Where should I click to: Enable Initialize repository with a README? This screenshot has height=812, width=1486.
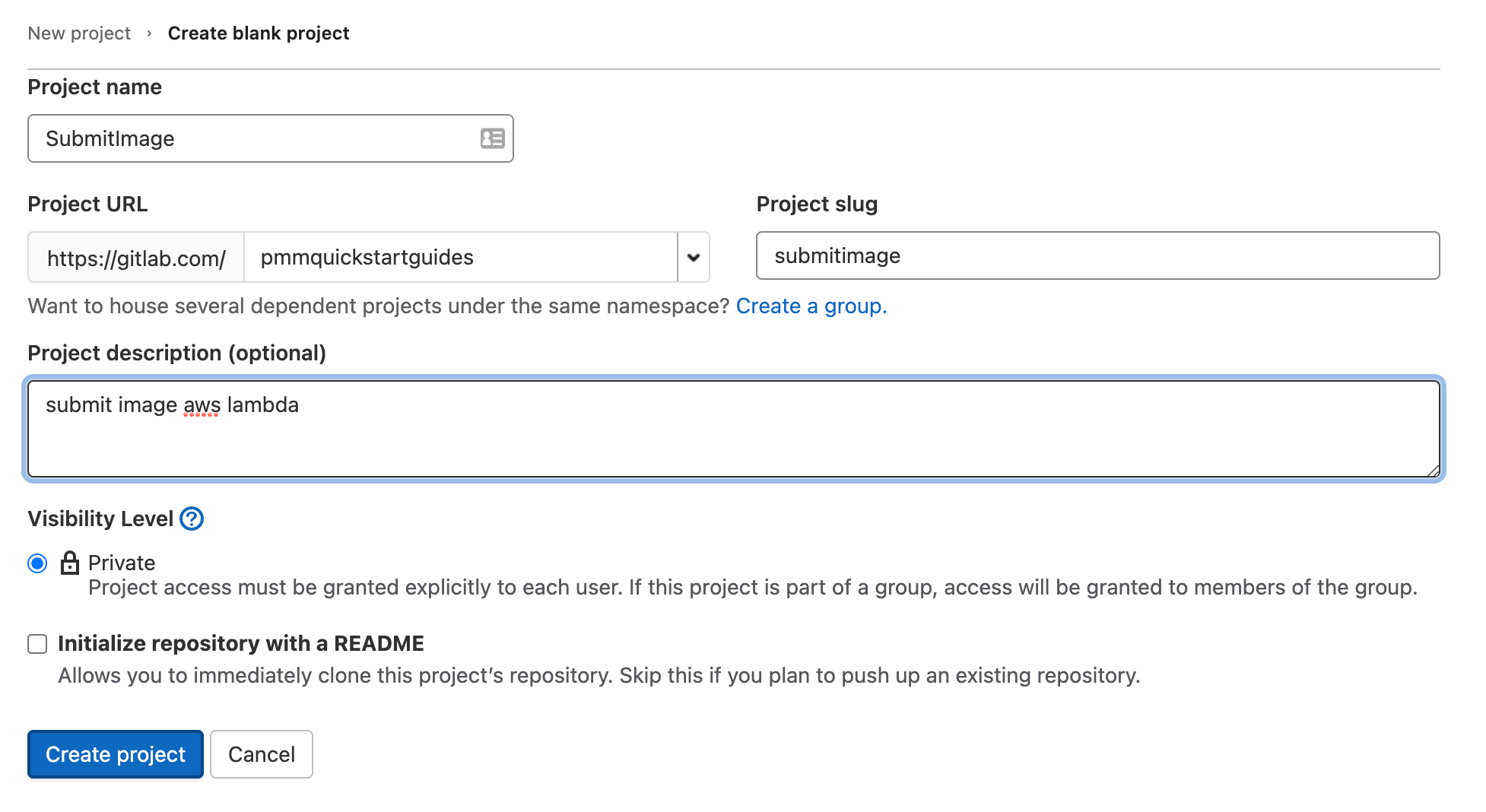pyautogui.click(x=37, y=644)
